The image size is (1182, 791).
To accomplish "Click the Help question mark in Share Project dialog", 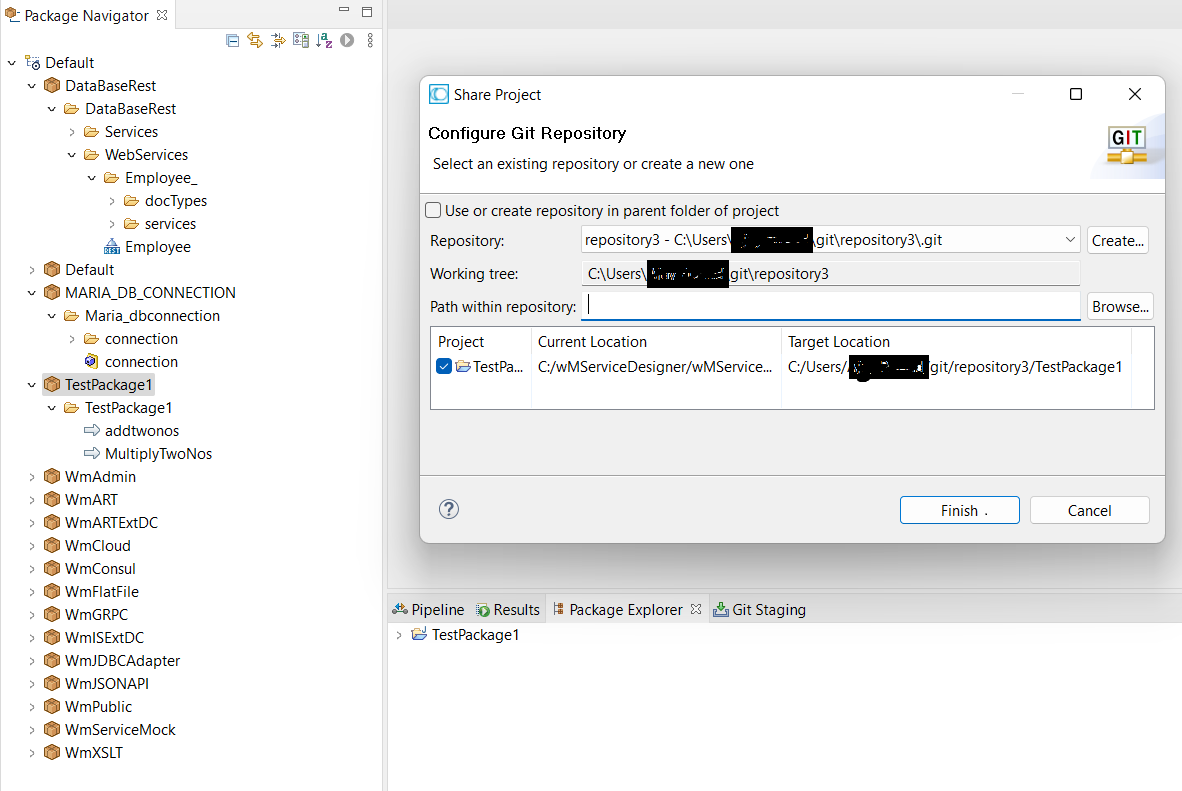I will (x=448, y=509).
